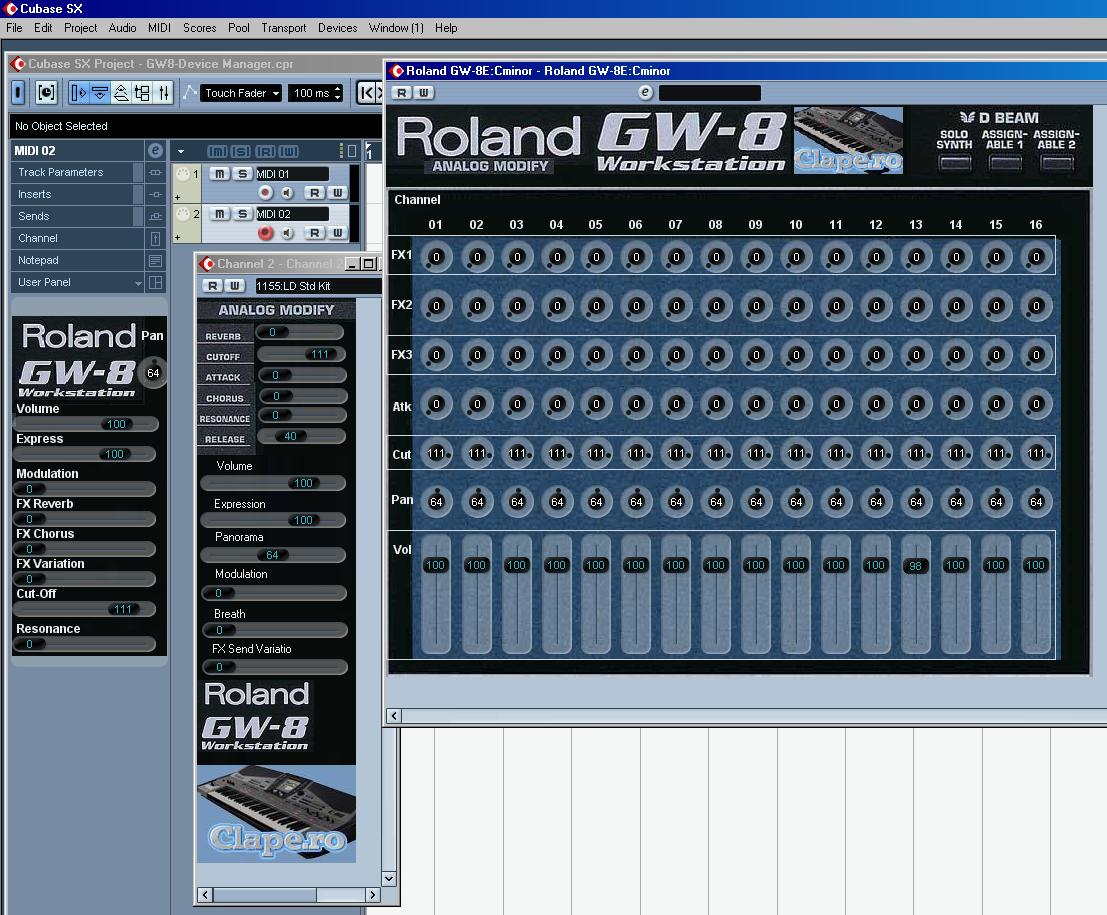Viewport: 1107px width, 915px height.
Task: Click the MIDI 01 track name field
Action: pos(292,174)
